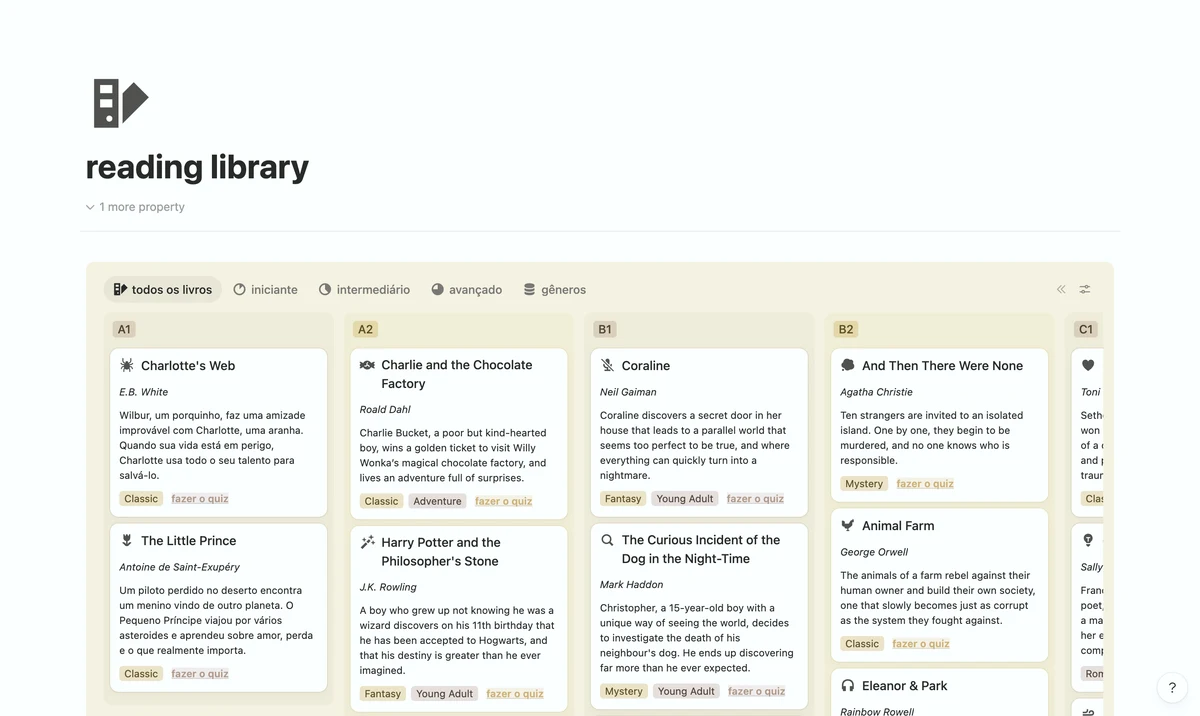Switch to the todos os livros tab
Image resolution: width=1200 pixels, height=716 pixels.
162,290
